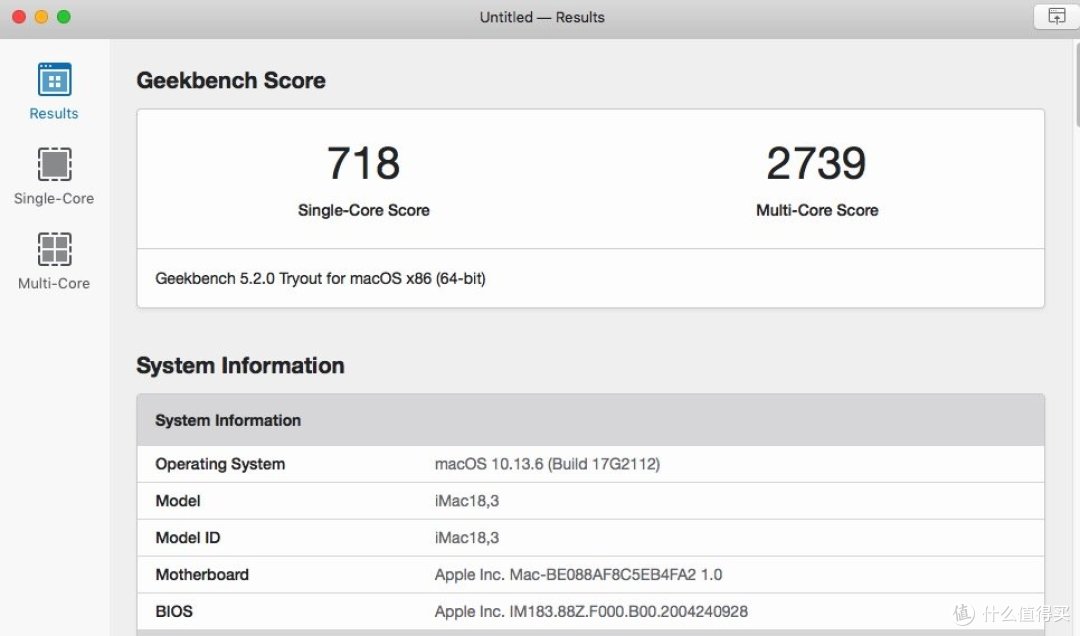Screen dimensions: 1080x636
Task: Click the single-core score 718
Action: point(363,163)
